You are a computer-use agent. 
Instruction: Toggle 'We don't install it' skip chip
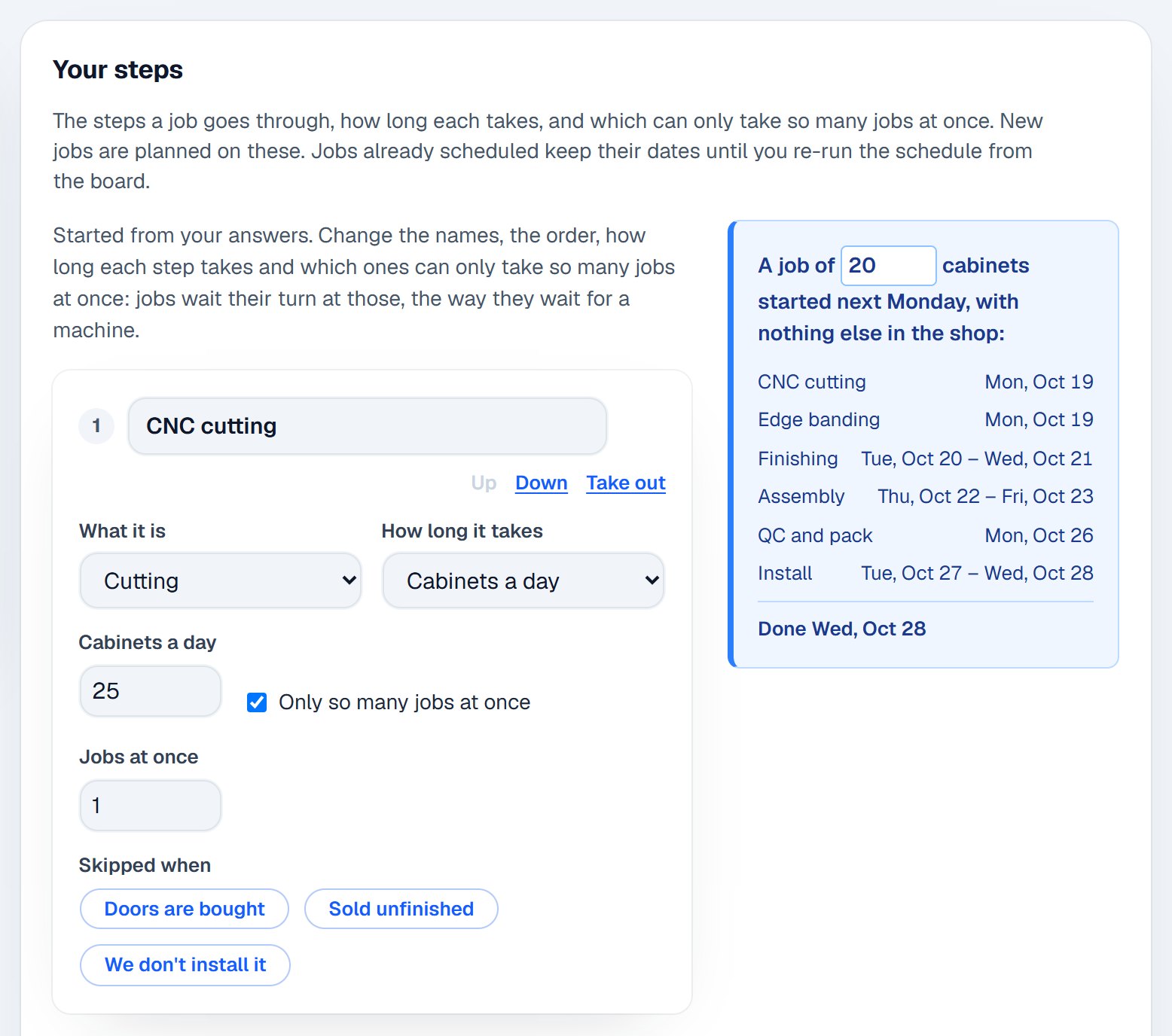coord(185,965)
